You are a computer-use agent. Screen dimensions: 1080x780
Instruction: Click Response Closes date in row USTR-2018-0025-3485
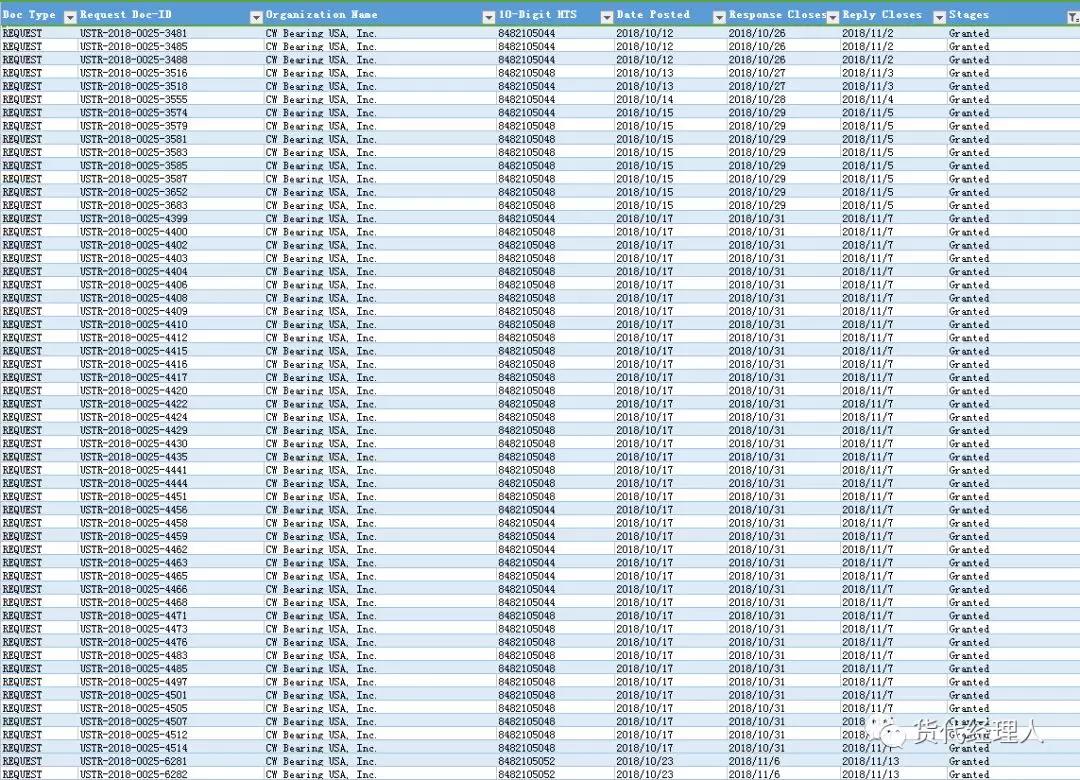757,46
